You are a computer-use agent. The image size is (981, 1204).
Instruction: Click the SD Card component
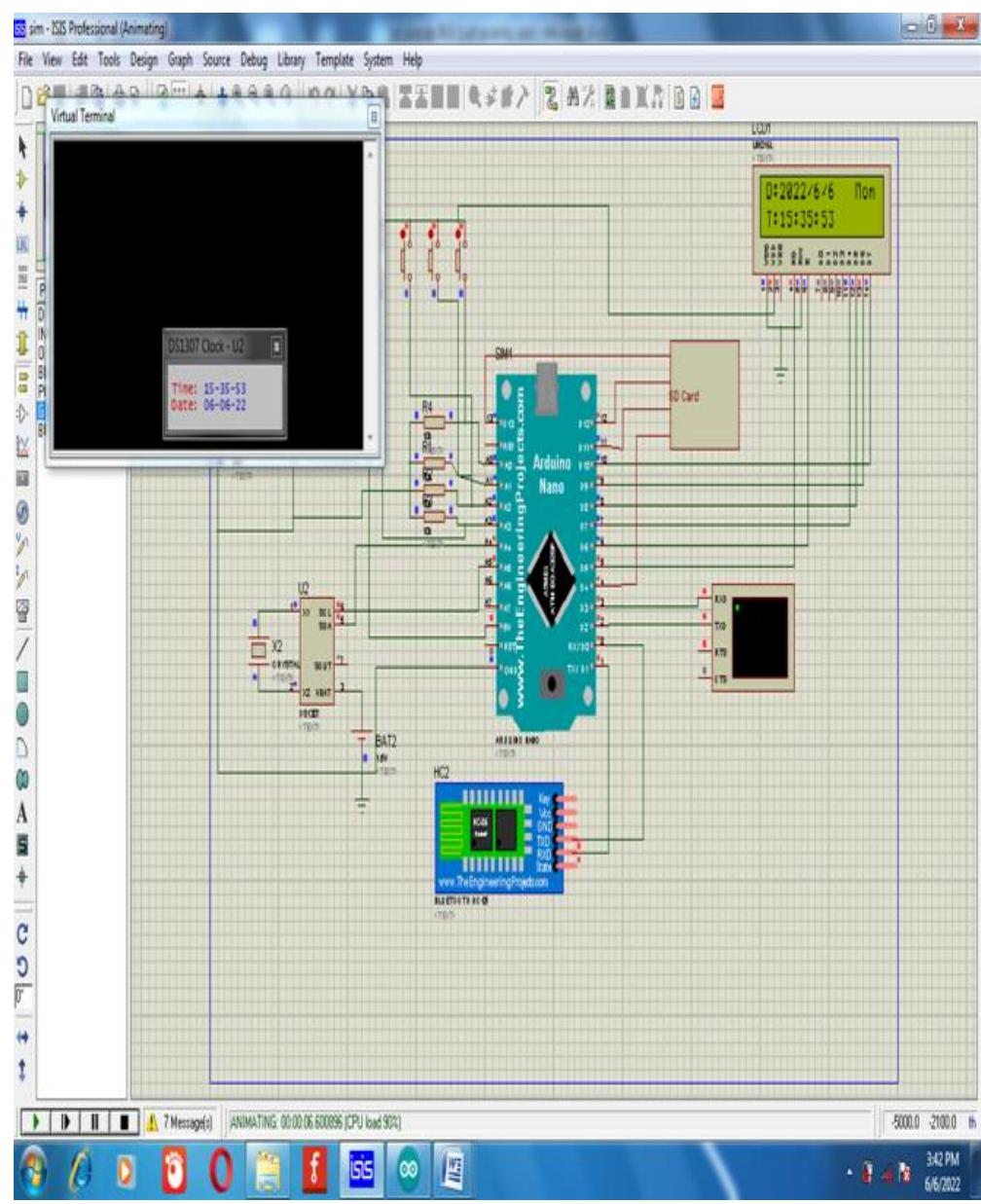pyautogui.click(x=703, y=394)
